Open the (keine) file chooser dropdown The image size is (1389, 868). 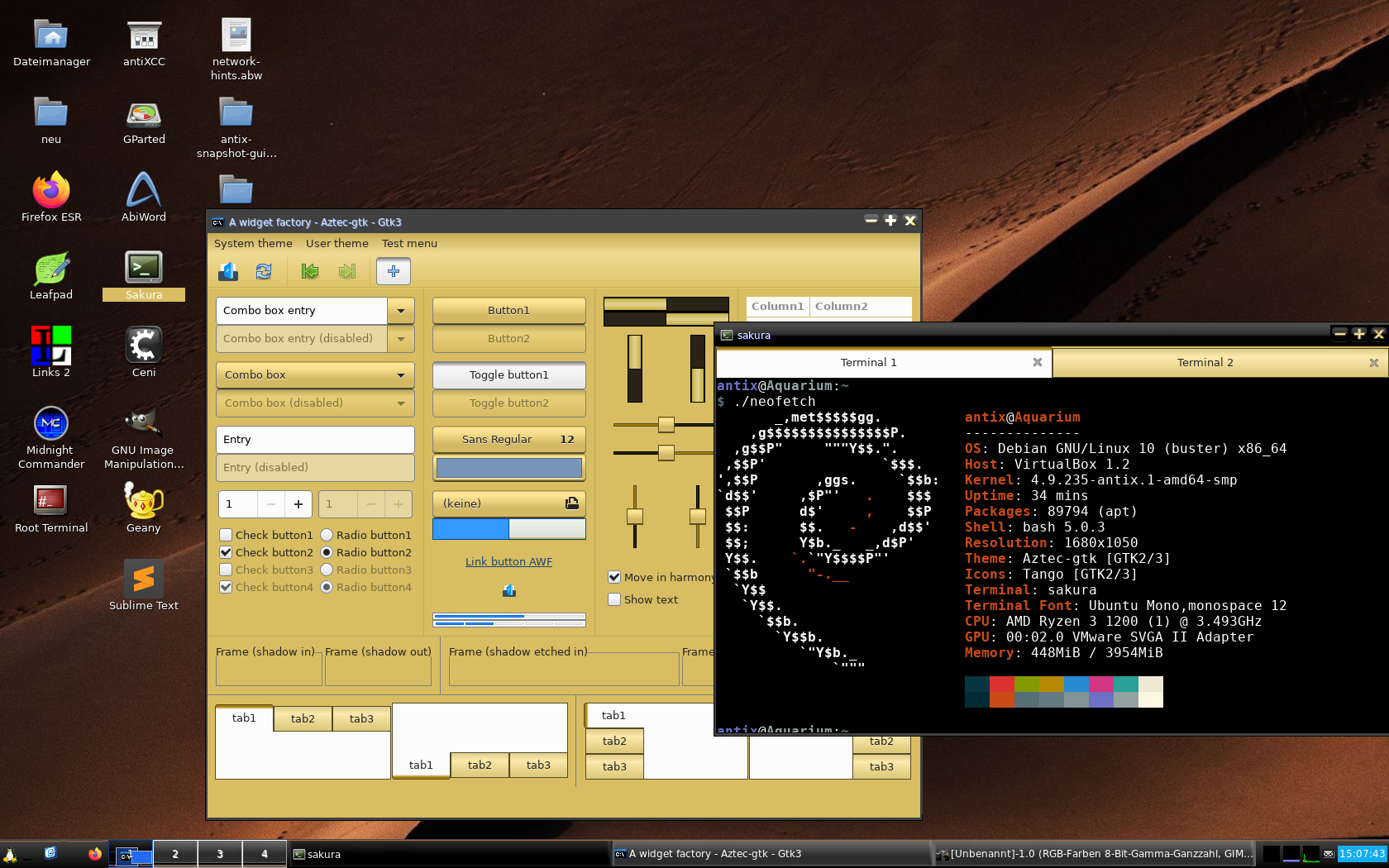point(508,503)
